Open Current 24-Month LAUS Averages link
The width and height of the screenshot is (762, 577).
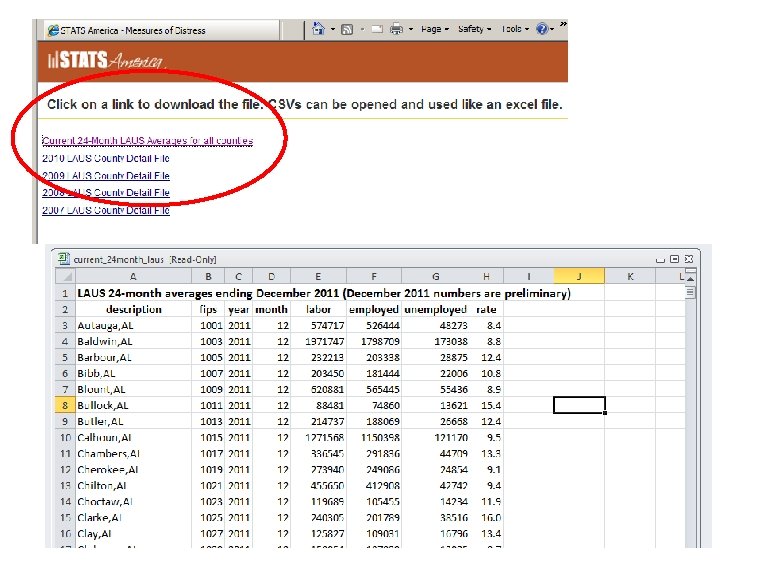point(147,140)
